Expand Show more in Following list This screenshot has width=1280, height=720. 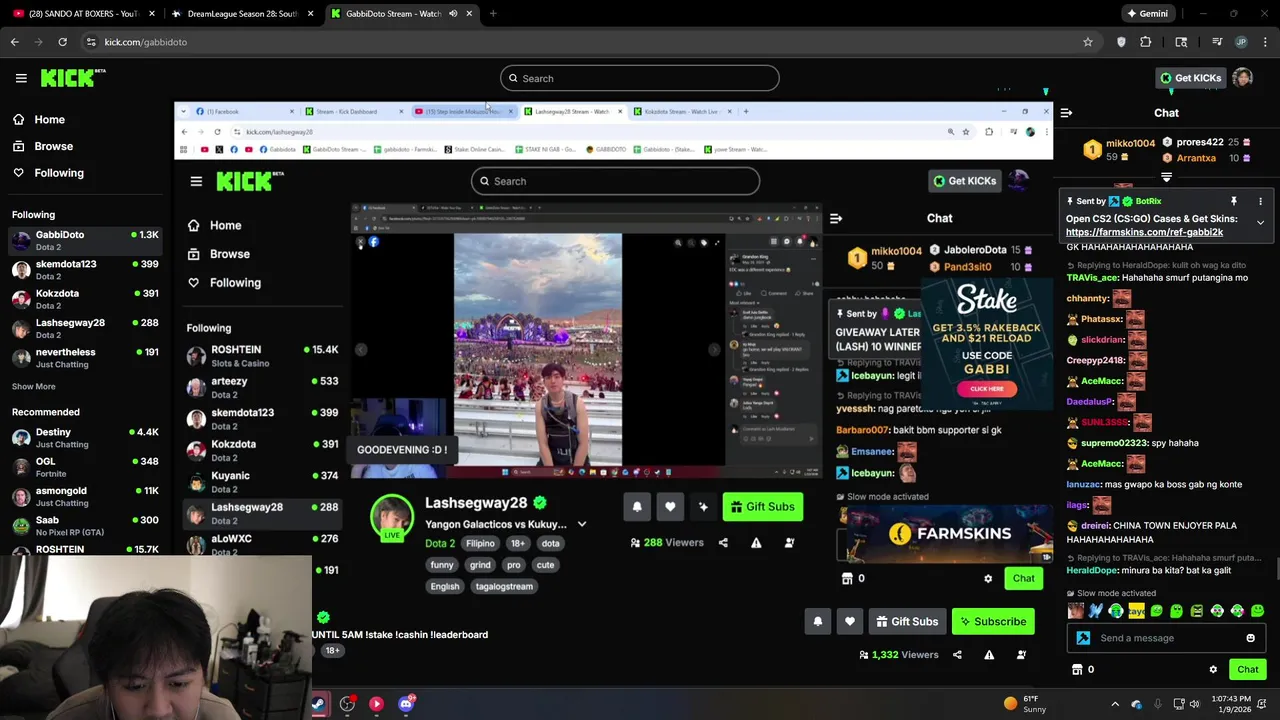pyautogui.click(x=33, y=386)
